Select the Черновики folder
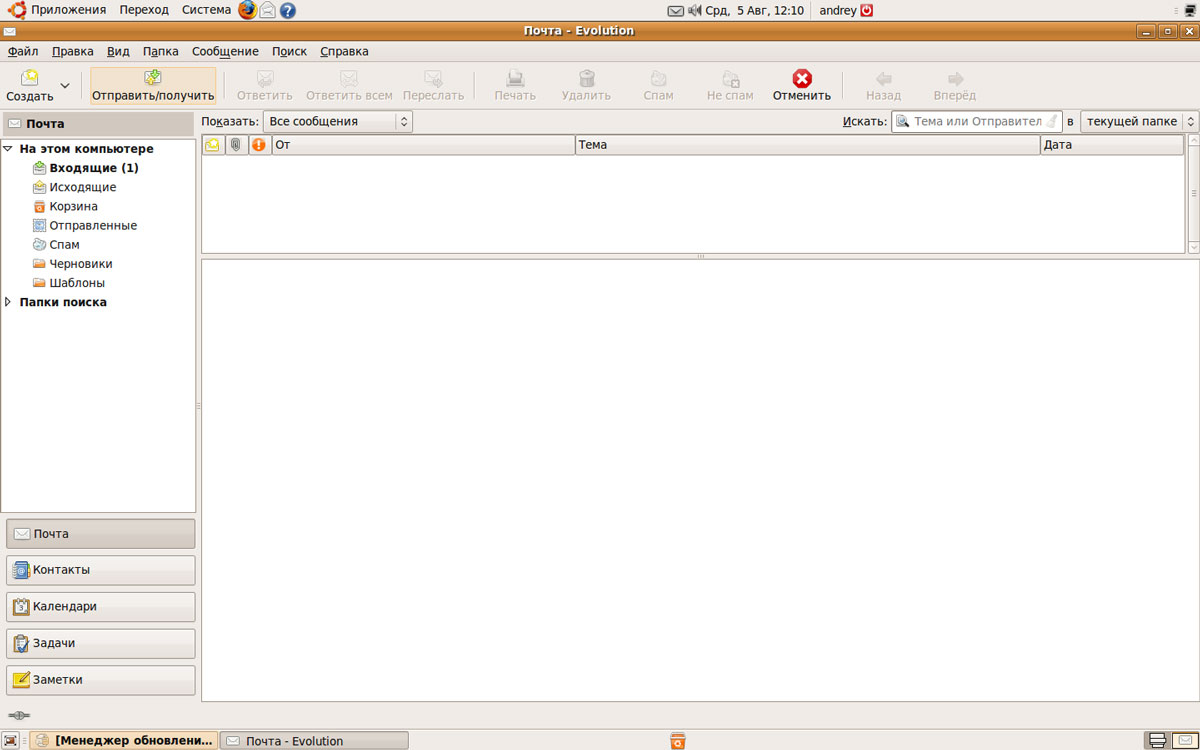This screenshot has width=1200, height=750. tap(81, 263)
